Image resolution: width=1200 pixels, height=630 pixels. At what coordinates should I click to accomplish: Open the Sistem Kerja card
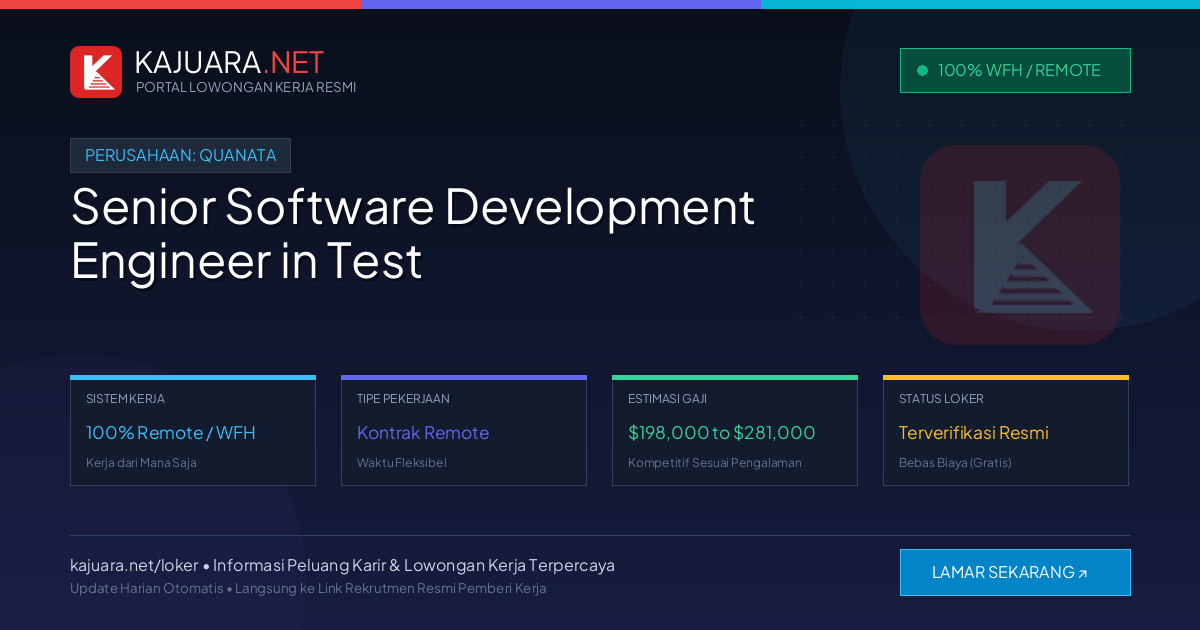tap(193, 431)
